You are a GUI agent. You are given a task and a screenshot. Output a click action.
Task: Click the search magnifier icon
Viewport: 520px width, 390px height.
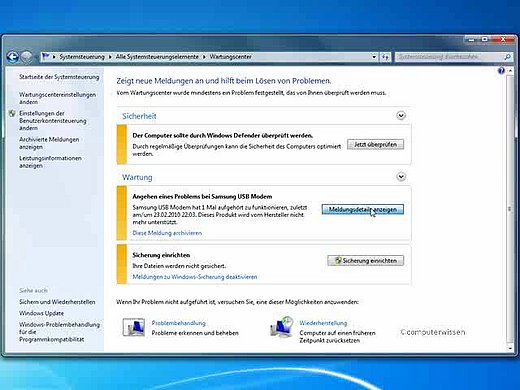click(x=507, y=57)
